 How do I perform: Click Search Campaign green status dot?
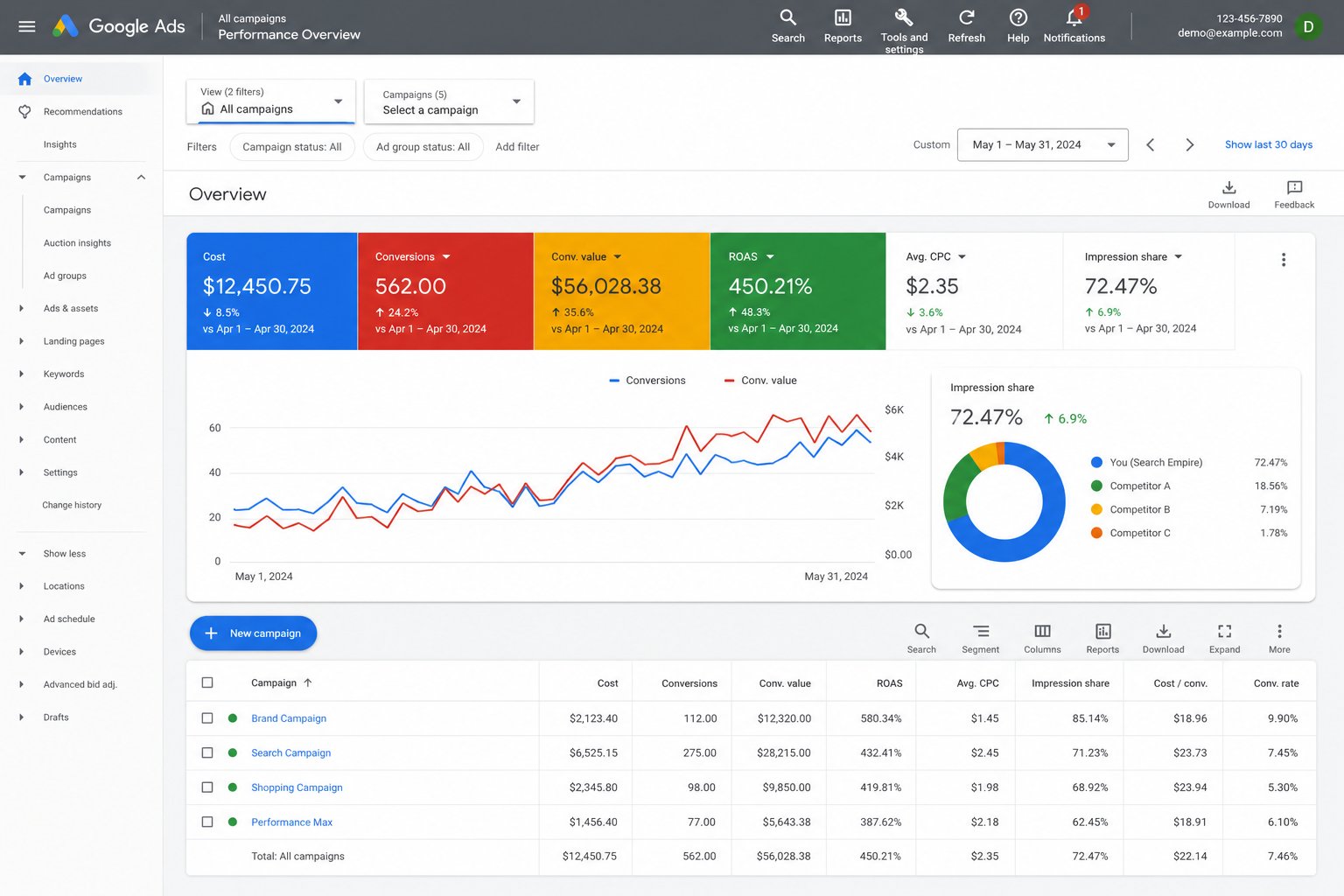coord(233,752)
